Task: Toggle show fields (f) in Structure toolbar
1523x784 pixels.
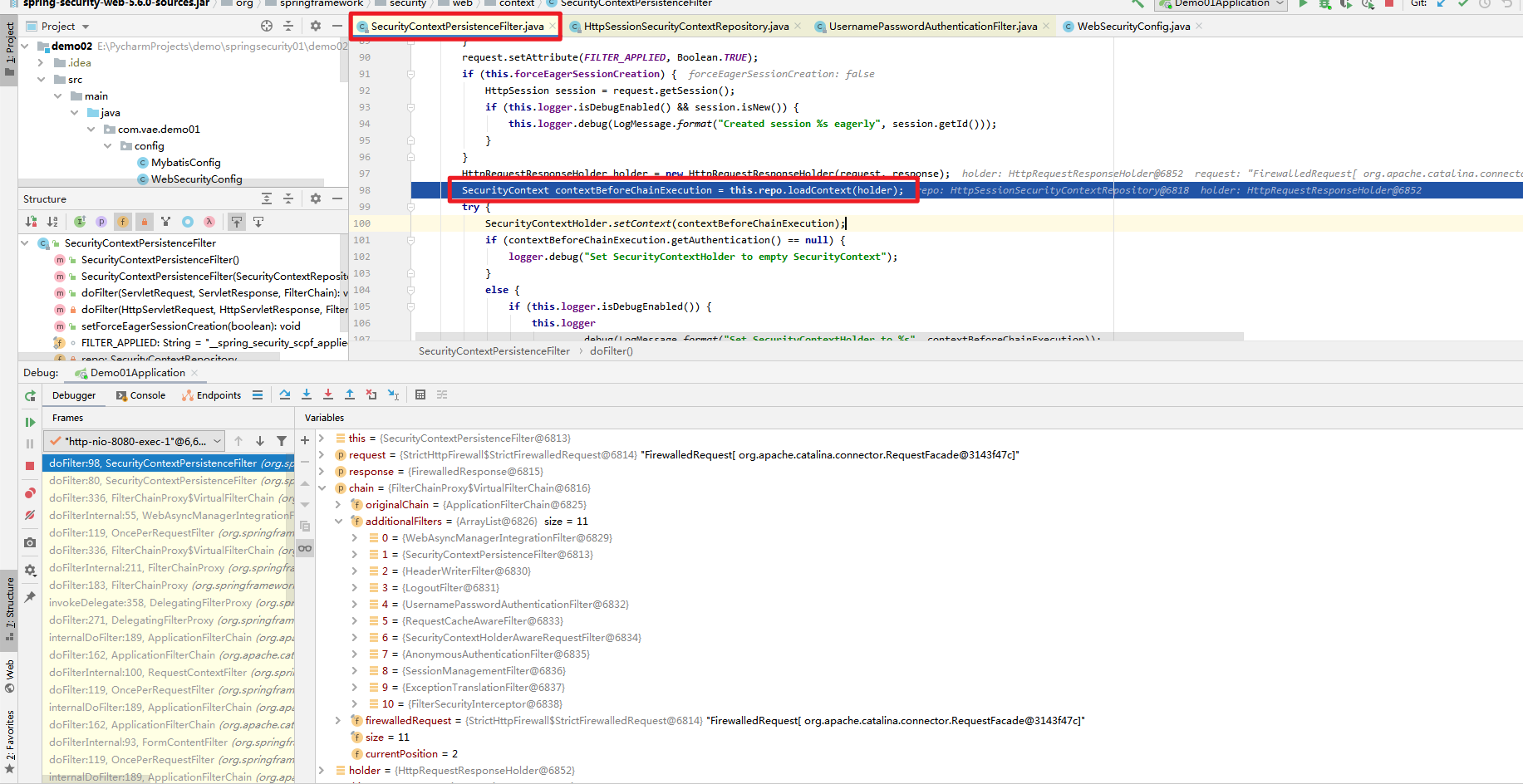Action: tap(123, 221)
